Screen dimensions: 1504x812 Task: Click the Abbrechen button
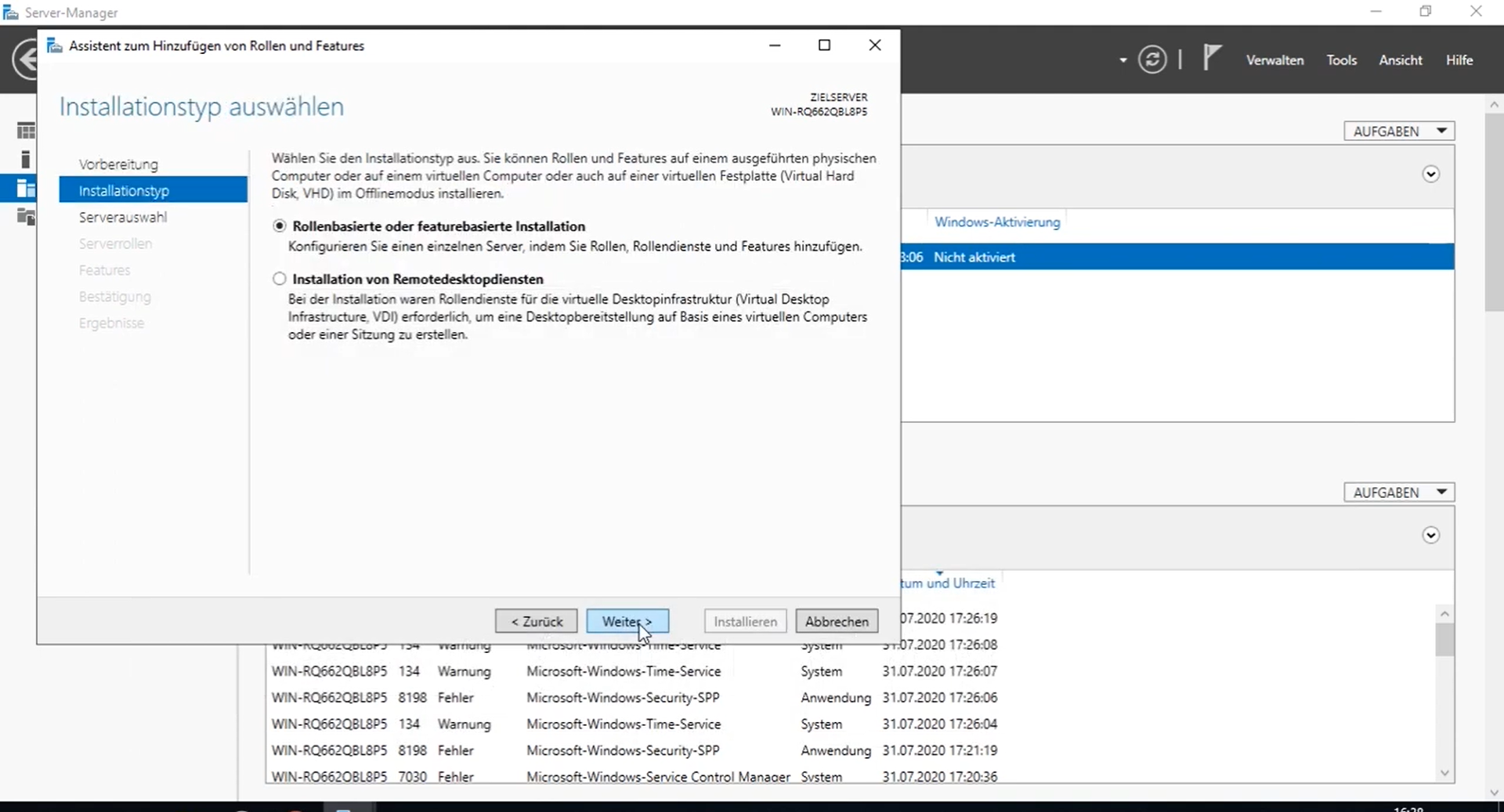[x=836, y=621]
